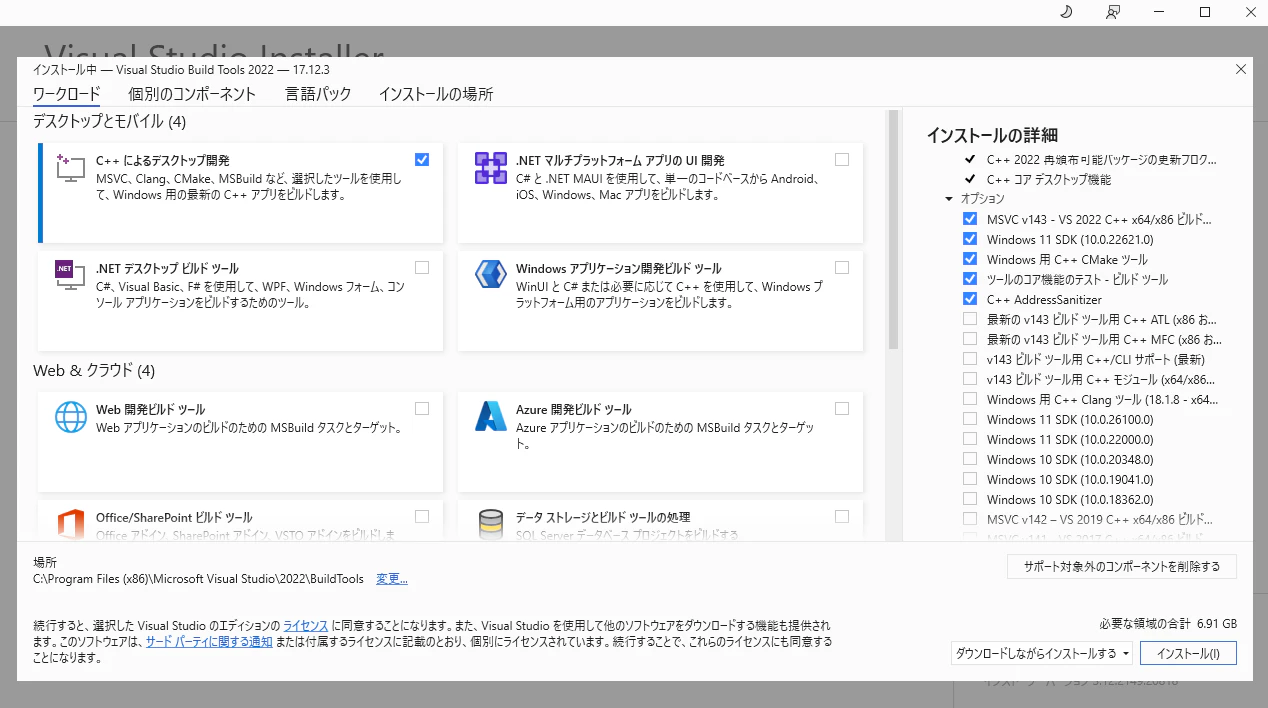
Task: Check Windows 11 SDK (10.0.26100.0)
Action: pos(970,419)
